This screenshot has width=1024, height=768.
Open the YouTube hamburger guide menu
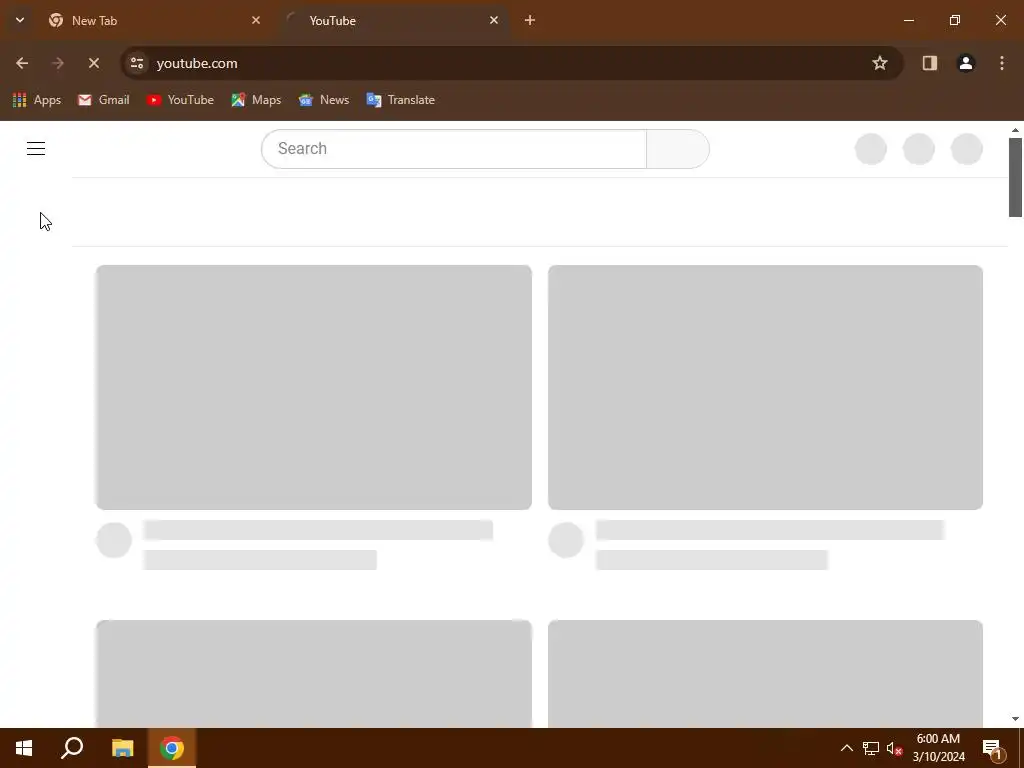click(x=36, y=149)
